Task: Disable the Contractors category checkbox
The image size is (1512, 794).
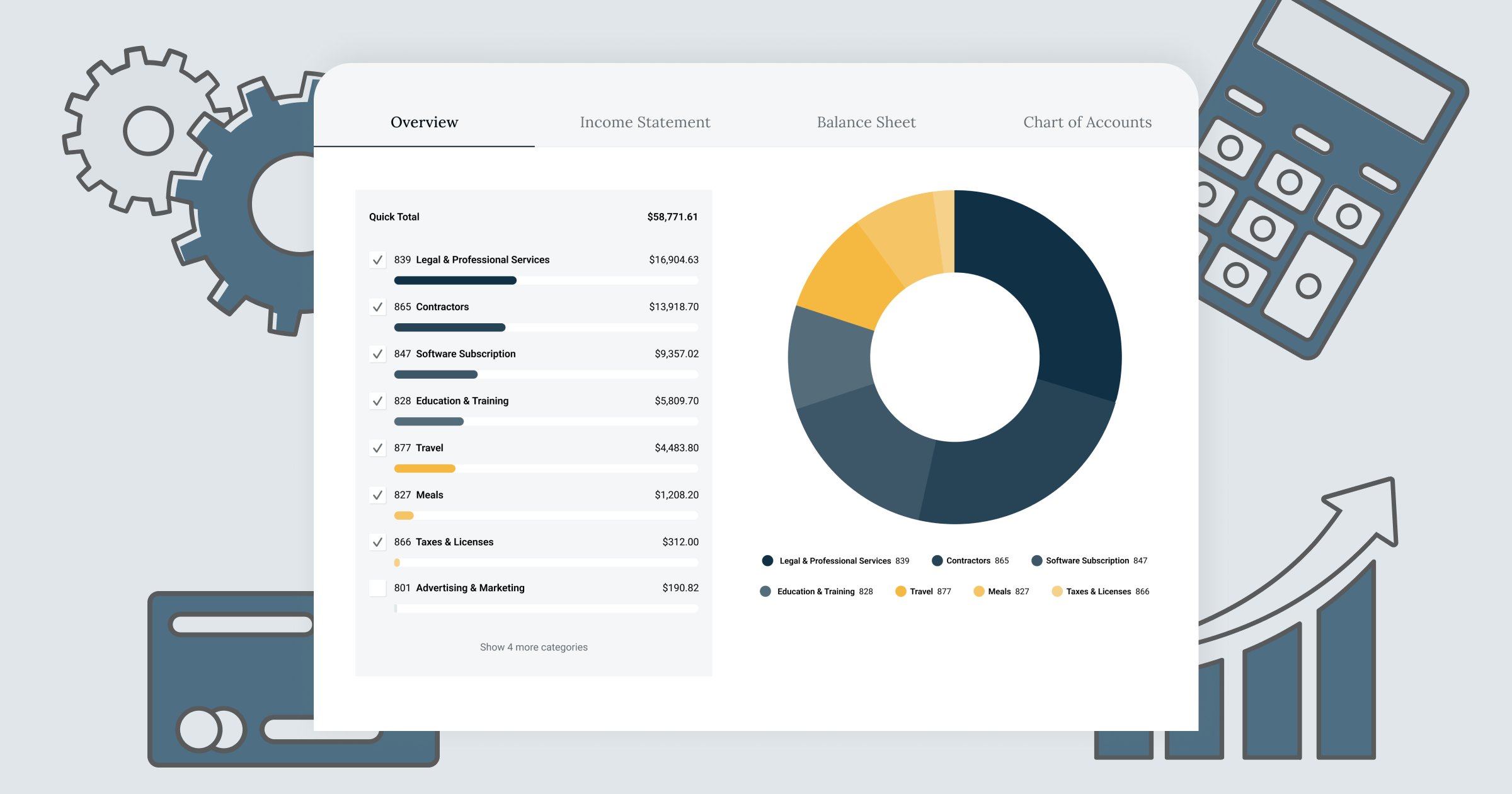Action: [377, 307]
